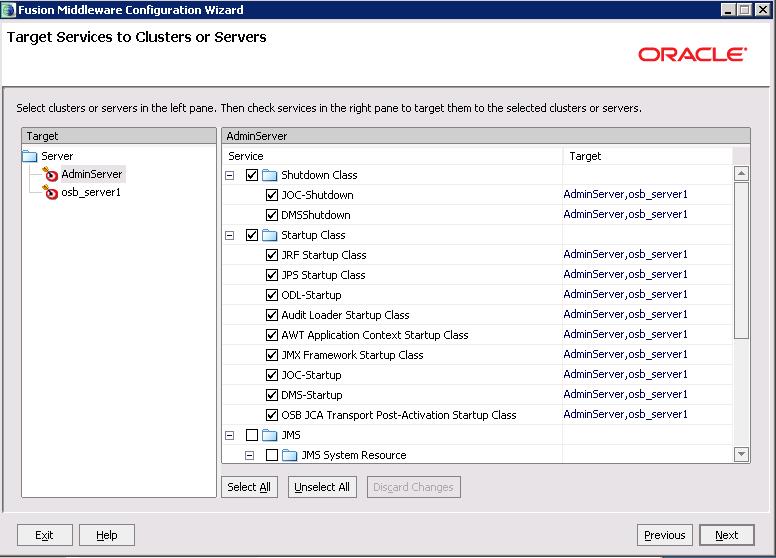The height and width of the screenshot is (558, 776).
Task: Uncheck the JOC-Startup checkbox
Action: click(x=272, y=375)
